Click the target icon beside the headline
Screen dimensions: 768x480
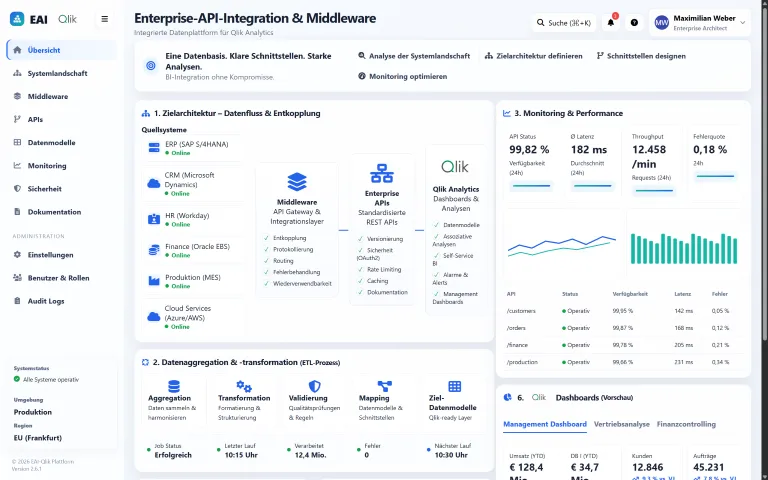click(x=151, y=66)
